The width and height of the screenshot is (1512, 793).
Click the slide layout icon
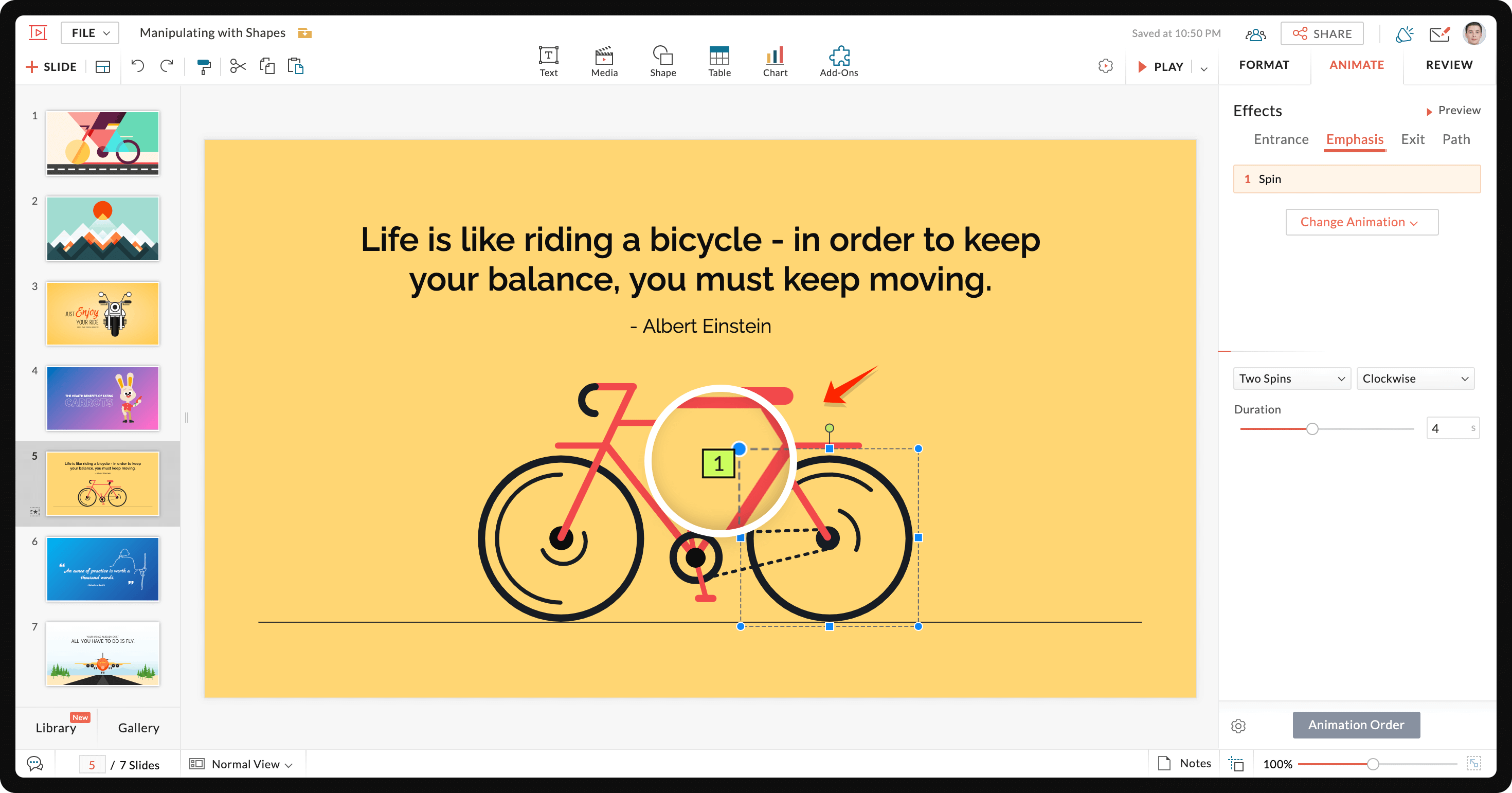click(x=103, y=66)
